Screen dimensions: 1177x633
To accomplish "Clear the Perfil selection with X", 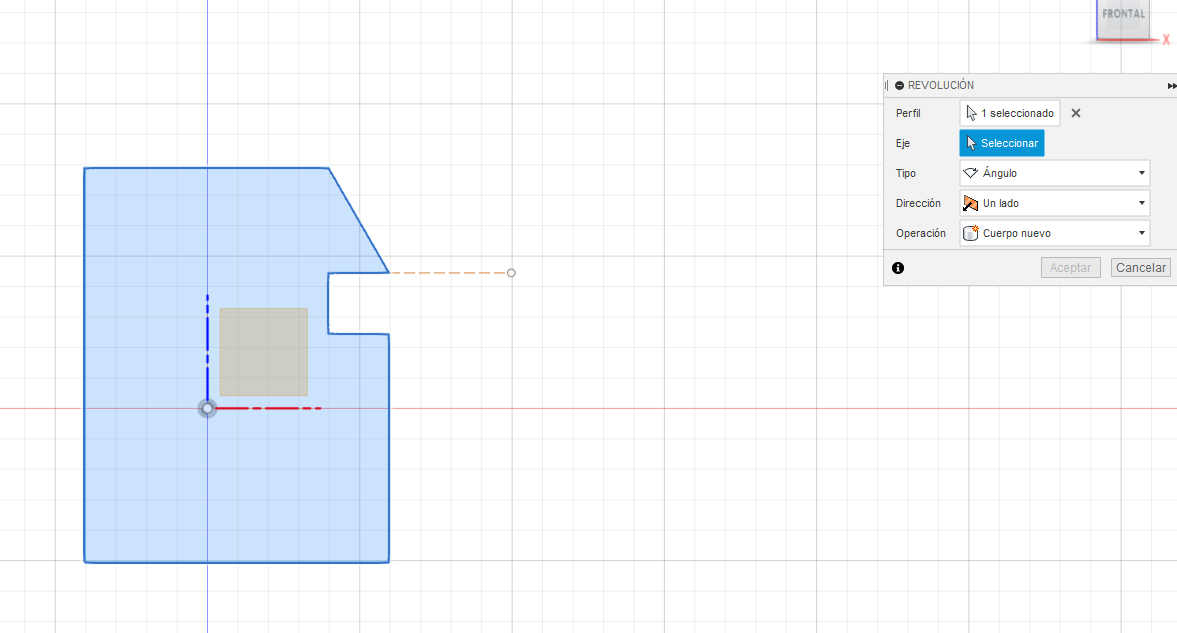I will (x=1076, y=113).
